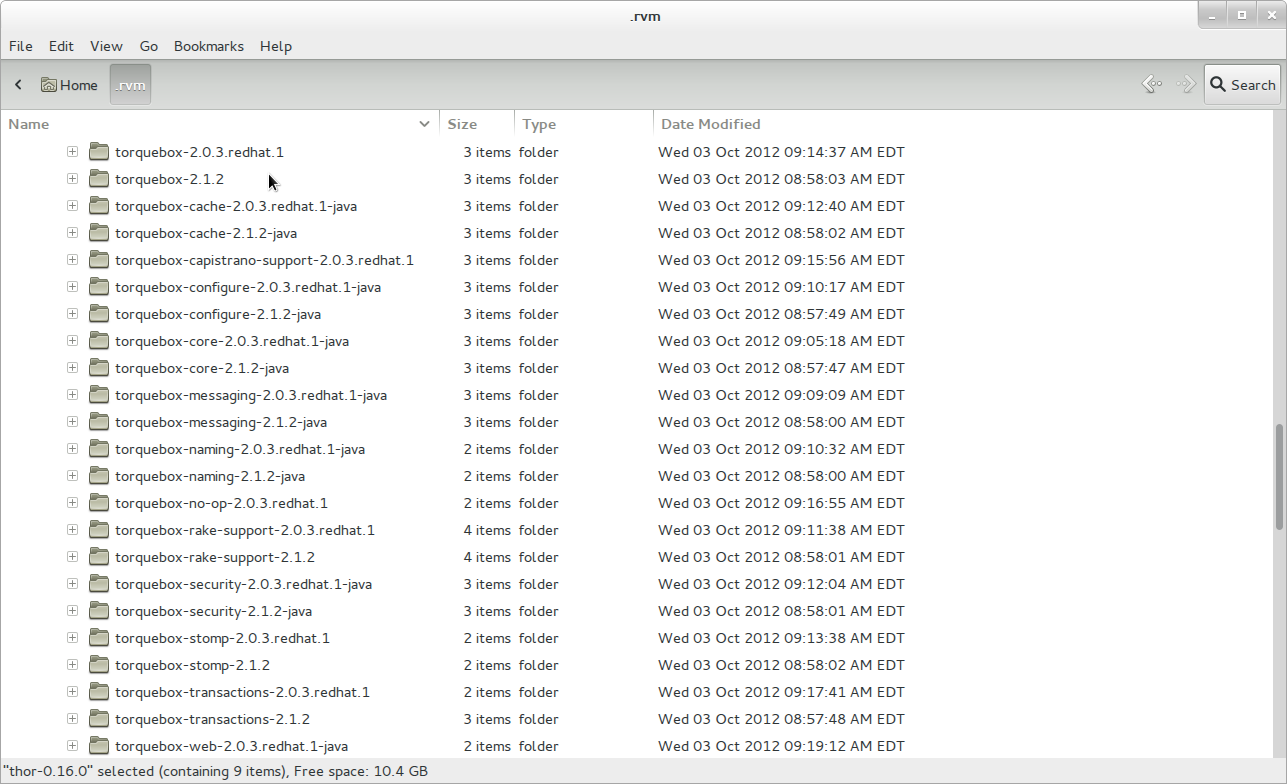Click folder icon of torquebox-cache-2.0.3.redhat.1-java
This screenshot has height=784, width=1287.
(x=98, y=206)
